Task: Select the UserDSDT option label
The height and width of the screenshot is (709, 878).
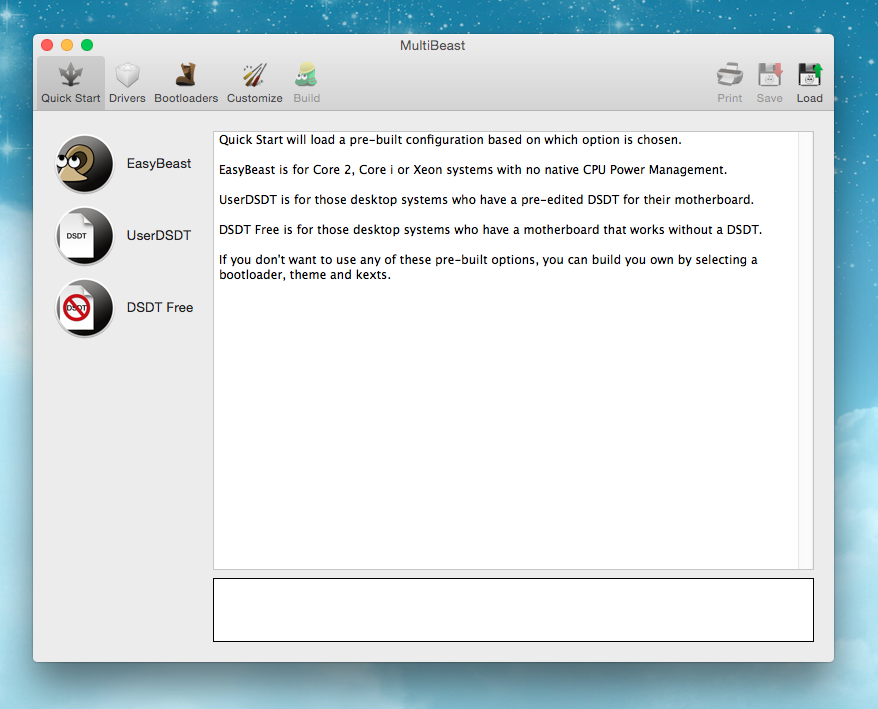Action: 158,236
